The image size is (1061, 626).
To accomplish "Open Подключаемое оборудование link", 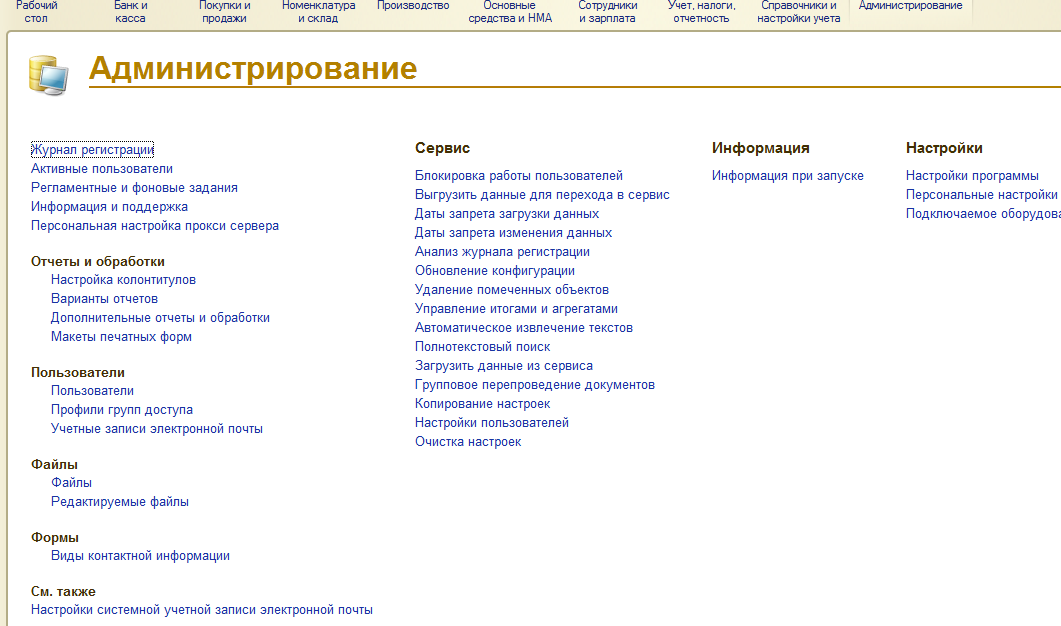I will click(x=983, y=213).
